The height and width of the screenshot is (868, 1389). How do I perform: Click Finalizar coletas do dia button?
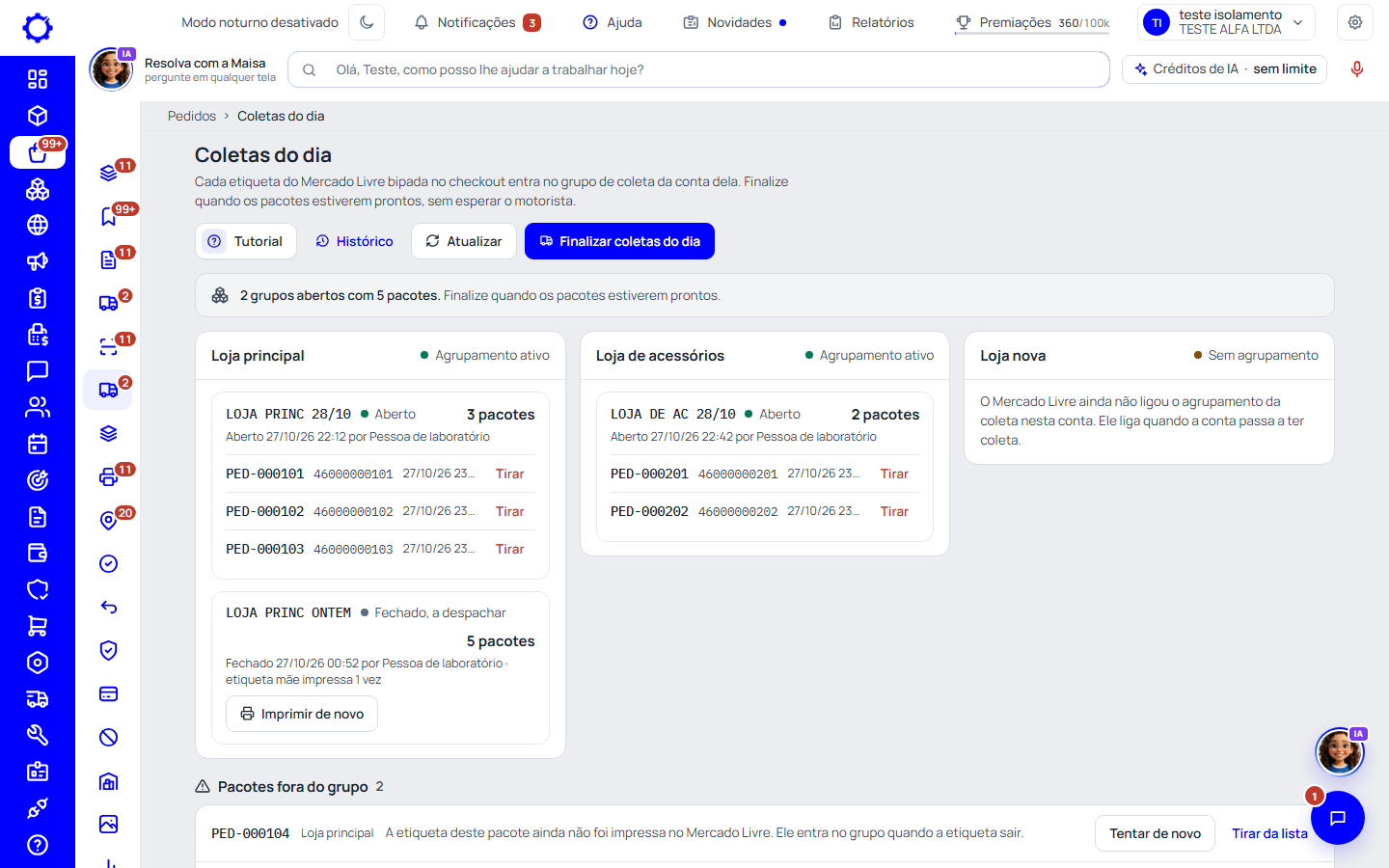619,241
